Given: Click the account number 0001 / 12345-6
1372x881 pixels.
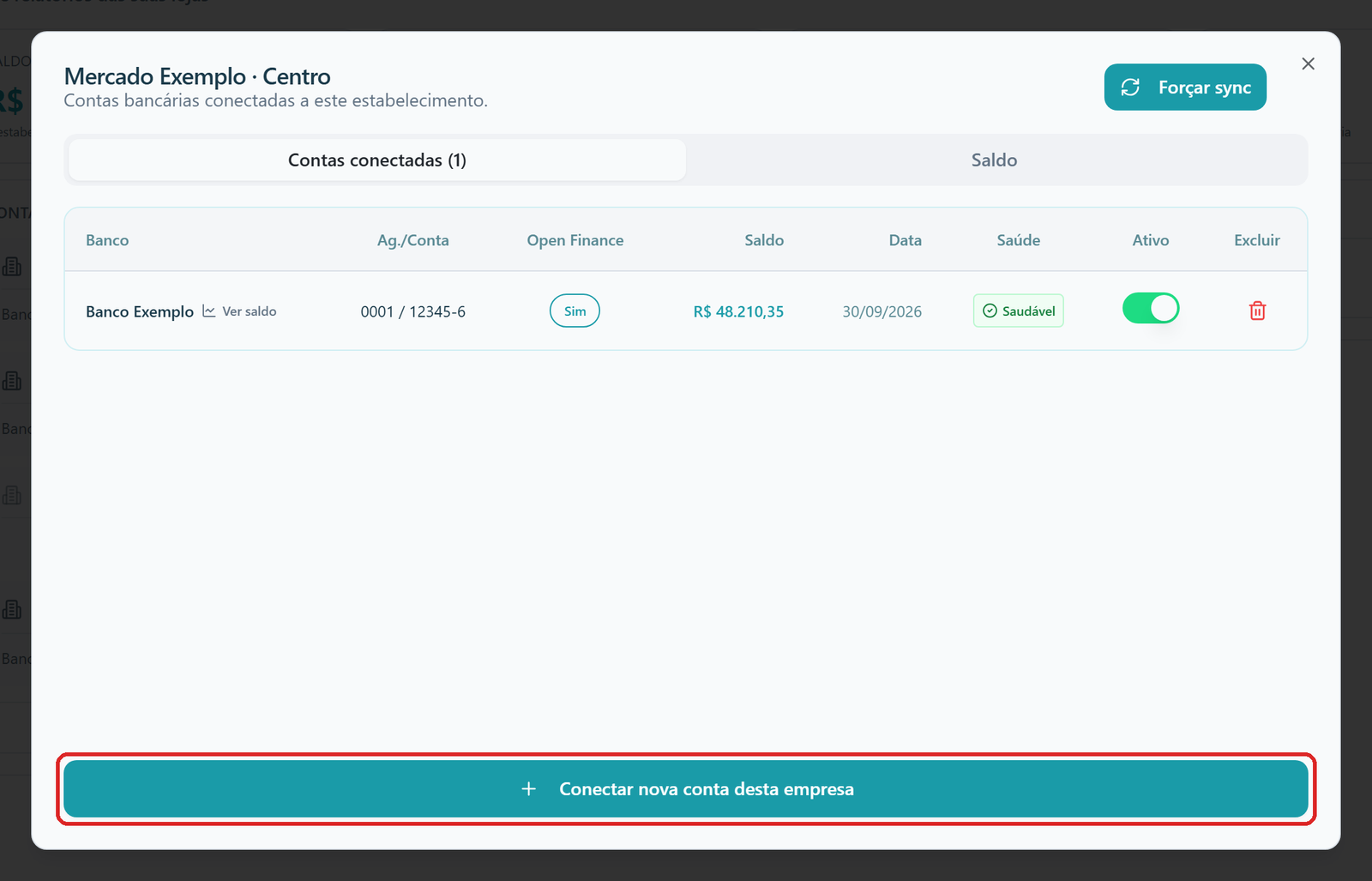Looking at the screenshot, I should (x=413, y=311).
